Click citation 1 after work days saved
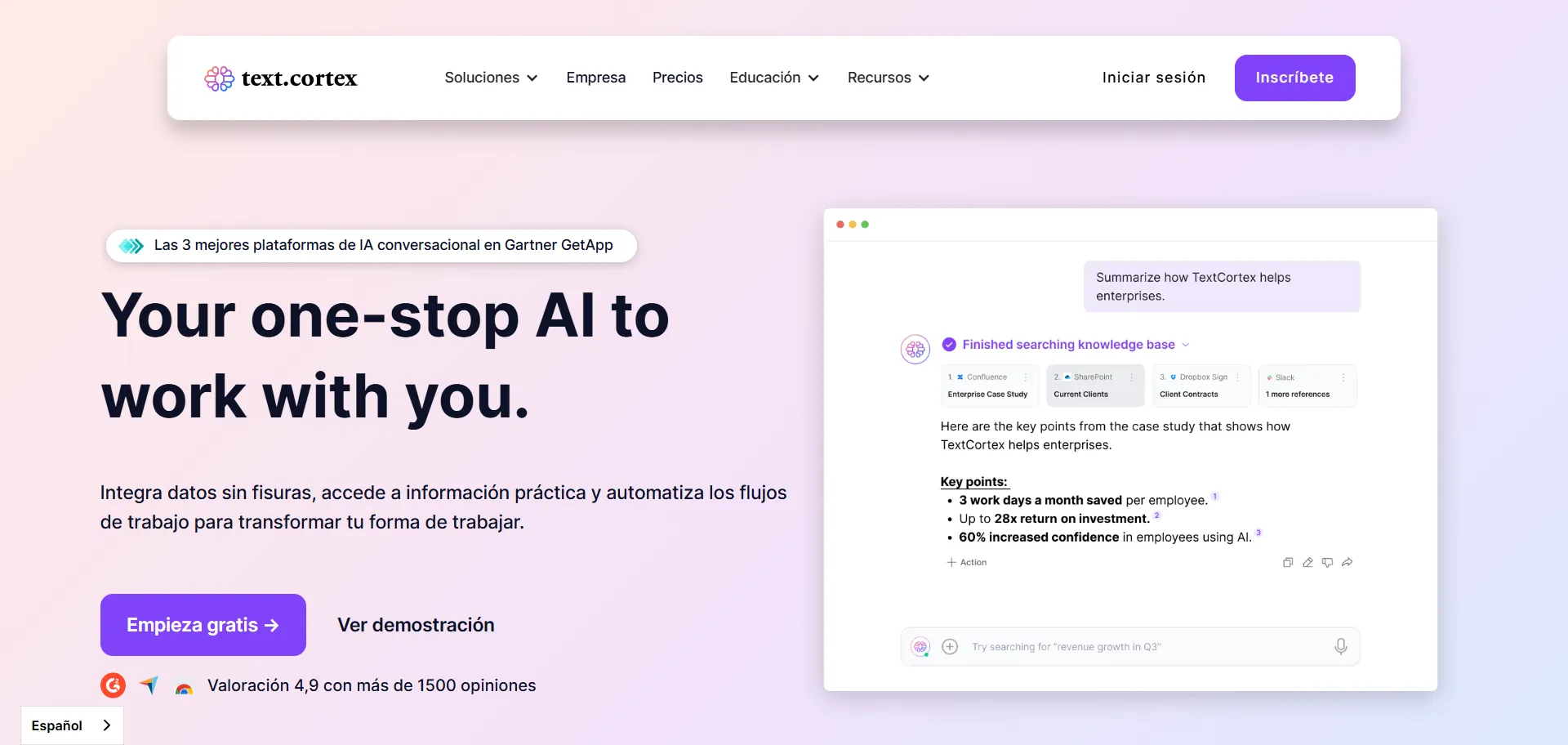This screenshot has height=745, width=1568. (x=1214, y=496)
